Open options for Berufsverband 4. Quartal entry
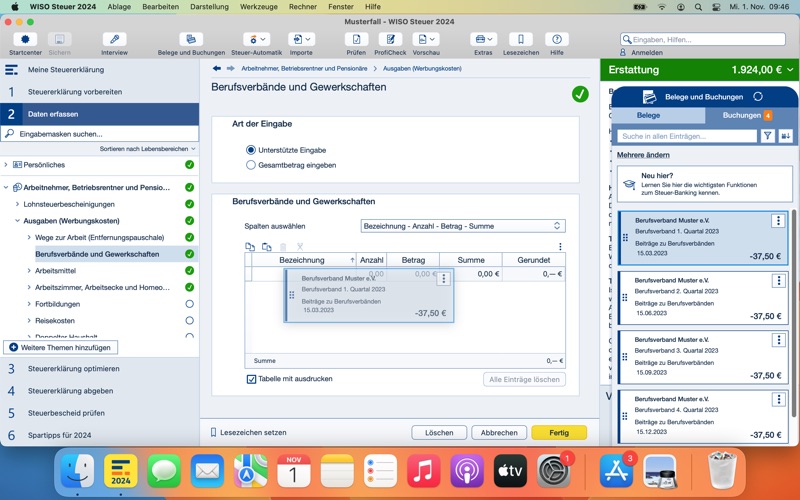 tap(779, 399)
